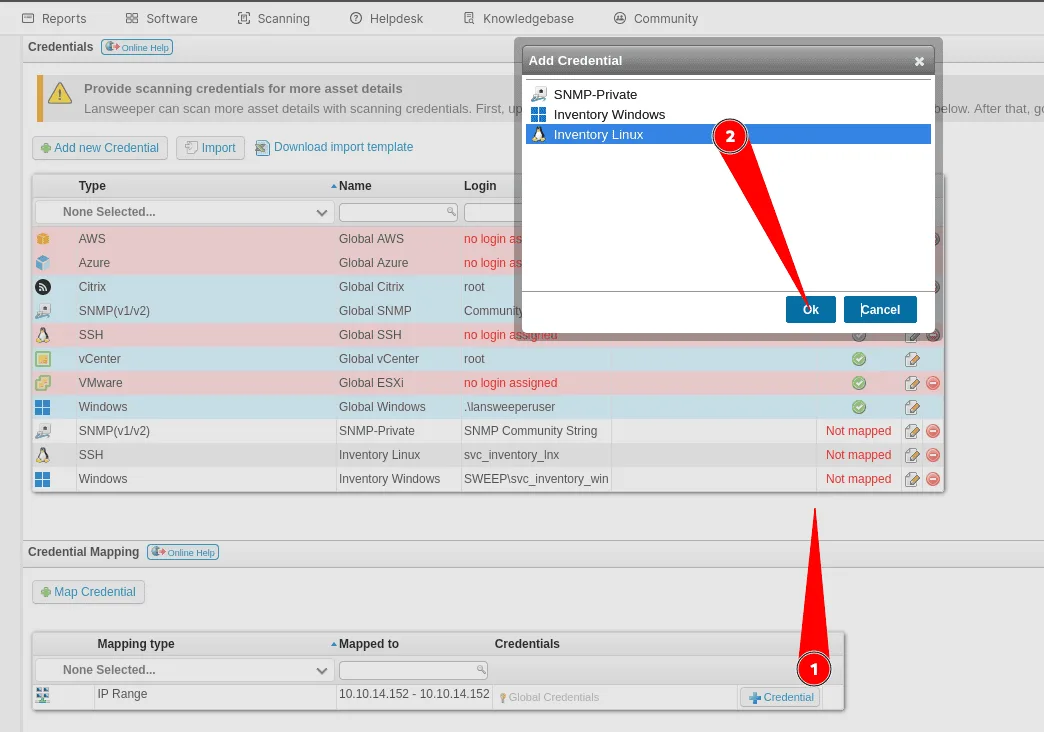Open the Knowledgebase menu

click(x=519, y=19)
